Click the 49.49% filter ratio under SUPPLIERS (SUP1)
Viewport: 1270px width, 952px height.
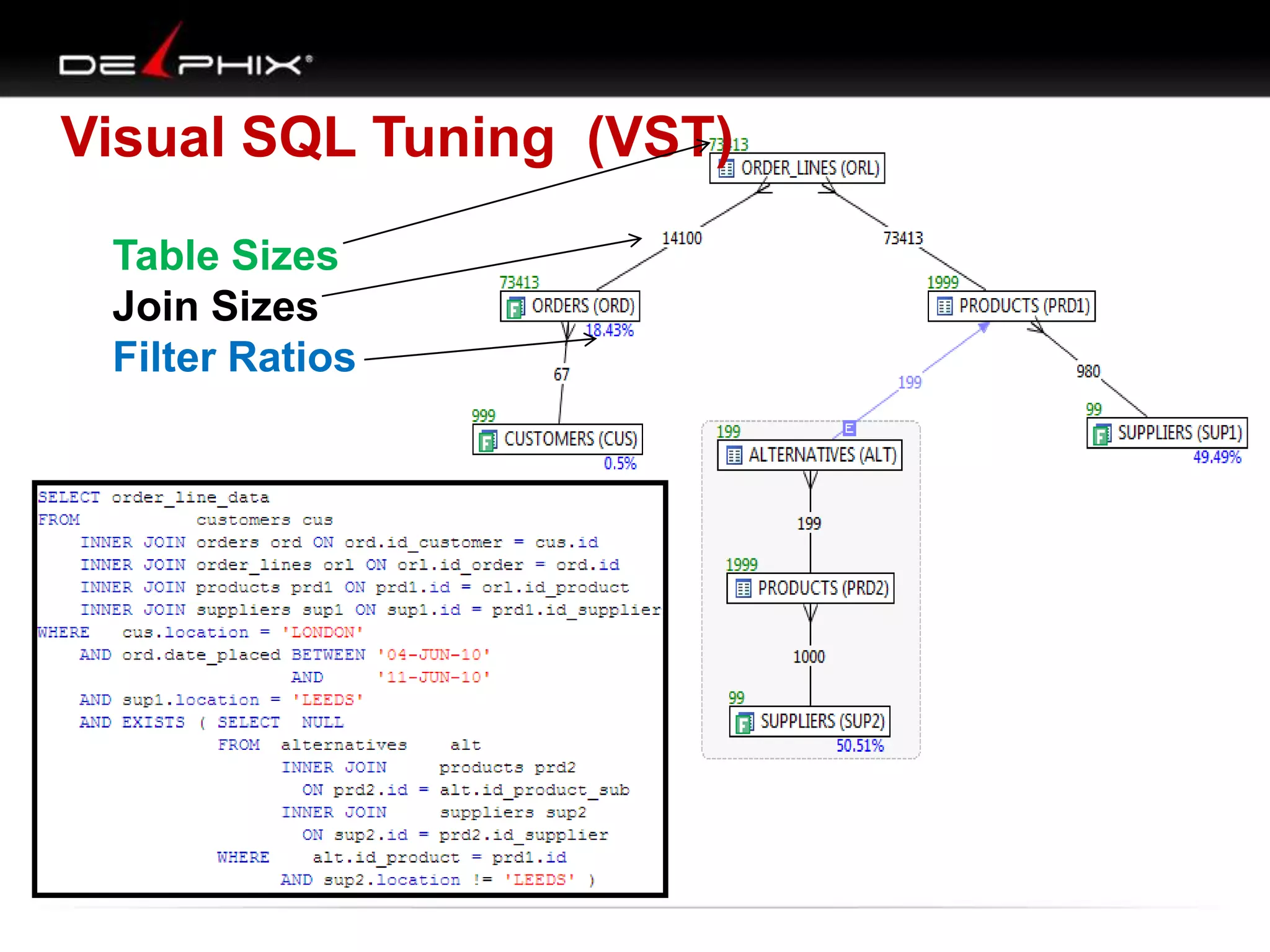(x=1217, y=457)
